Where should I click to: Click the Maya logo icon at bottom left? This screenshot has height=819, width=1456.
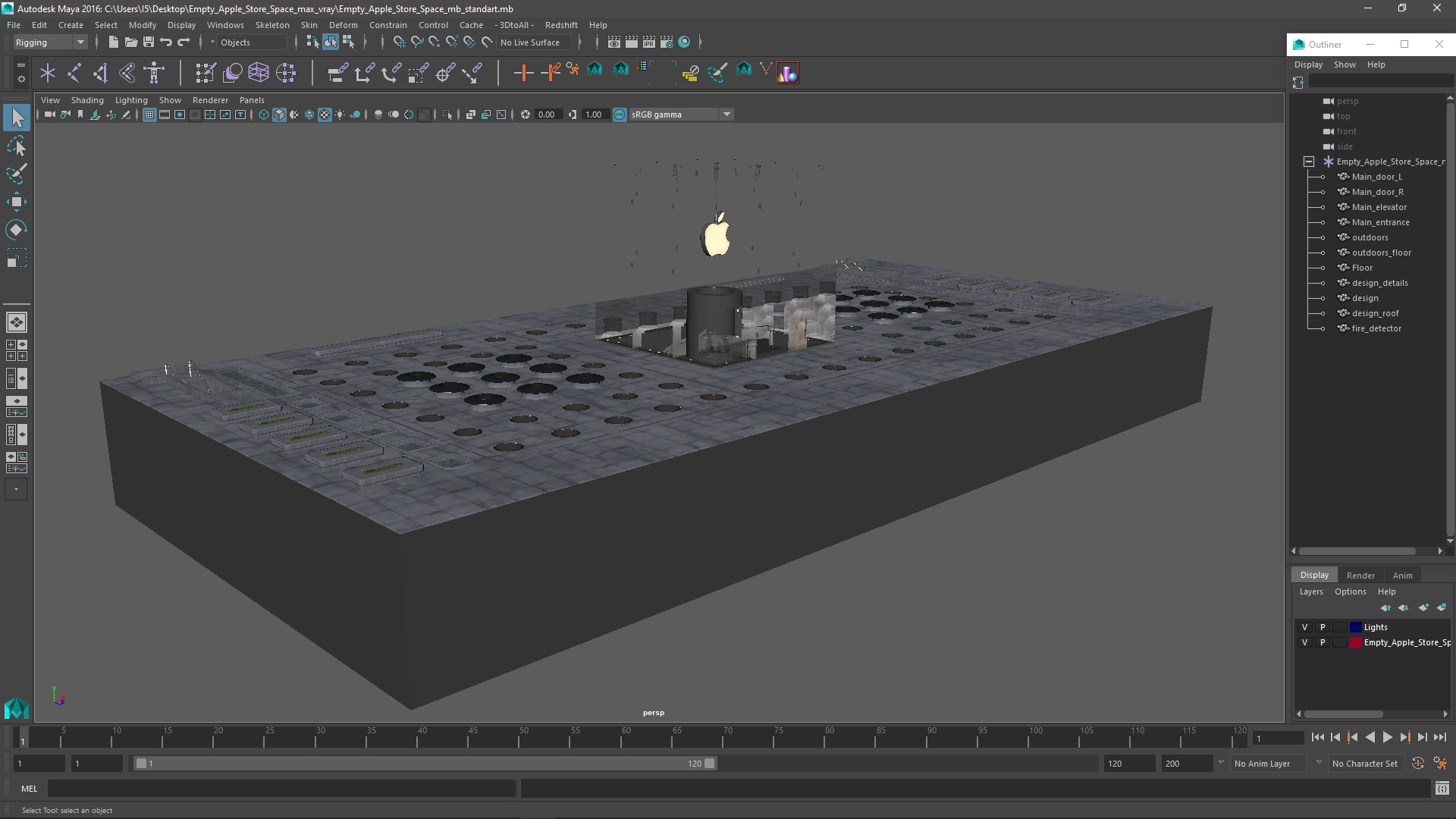(x=17, y=708)
